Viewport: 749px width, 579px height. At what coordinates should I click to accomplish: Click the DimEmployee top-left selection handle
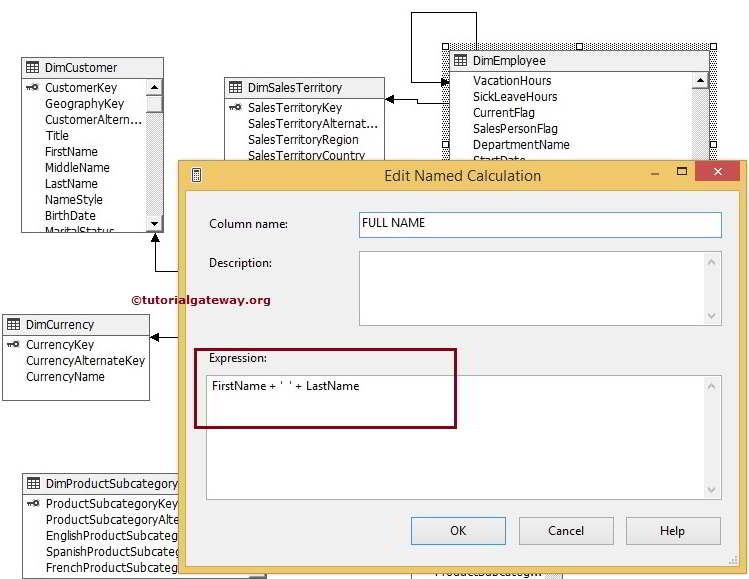446,46
